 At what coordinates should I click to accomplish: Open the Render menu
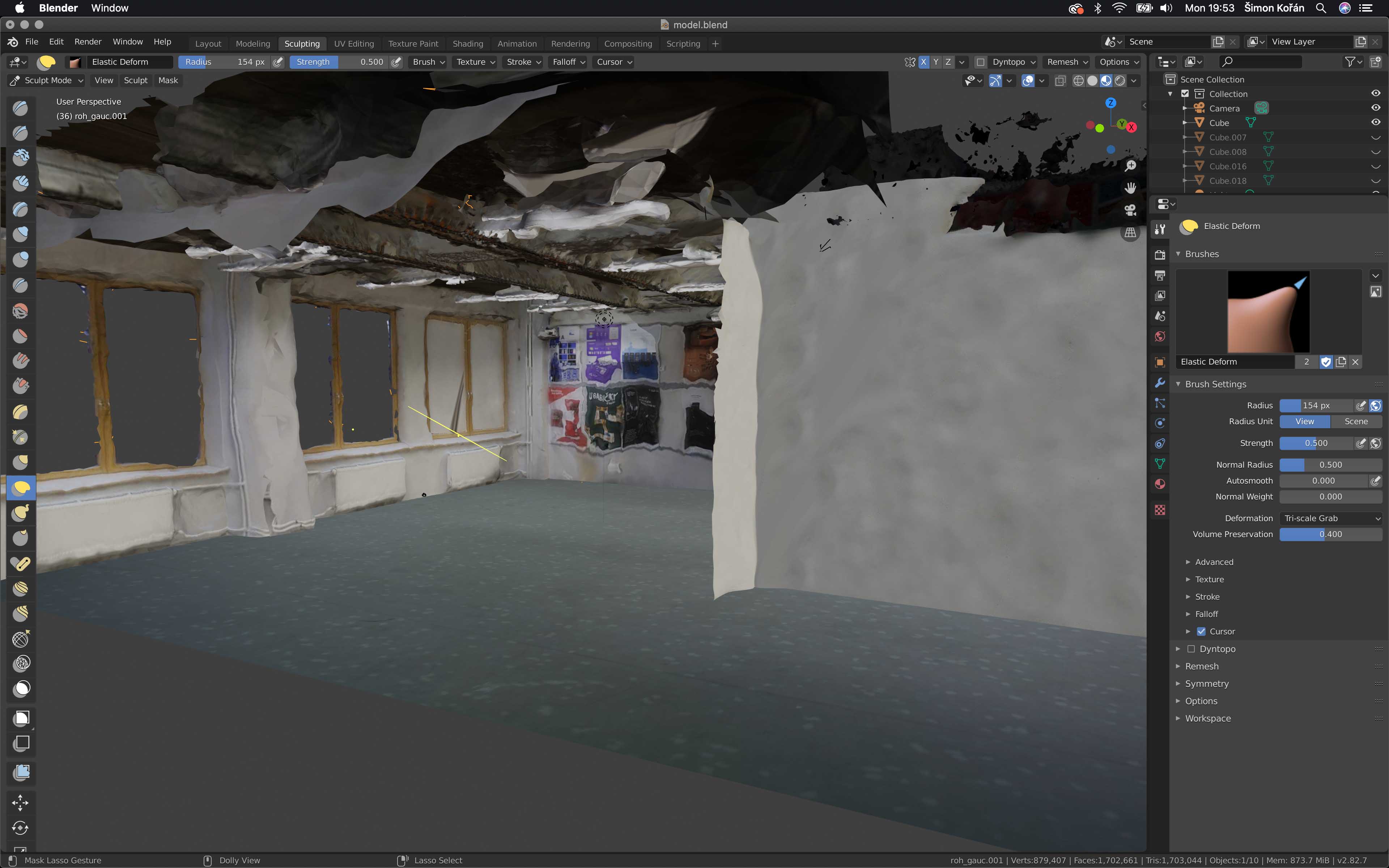tap(88, 41)
